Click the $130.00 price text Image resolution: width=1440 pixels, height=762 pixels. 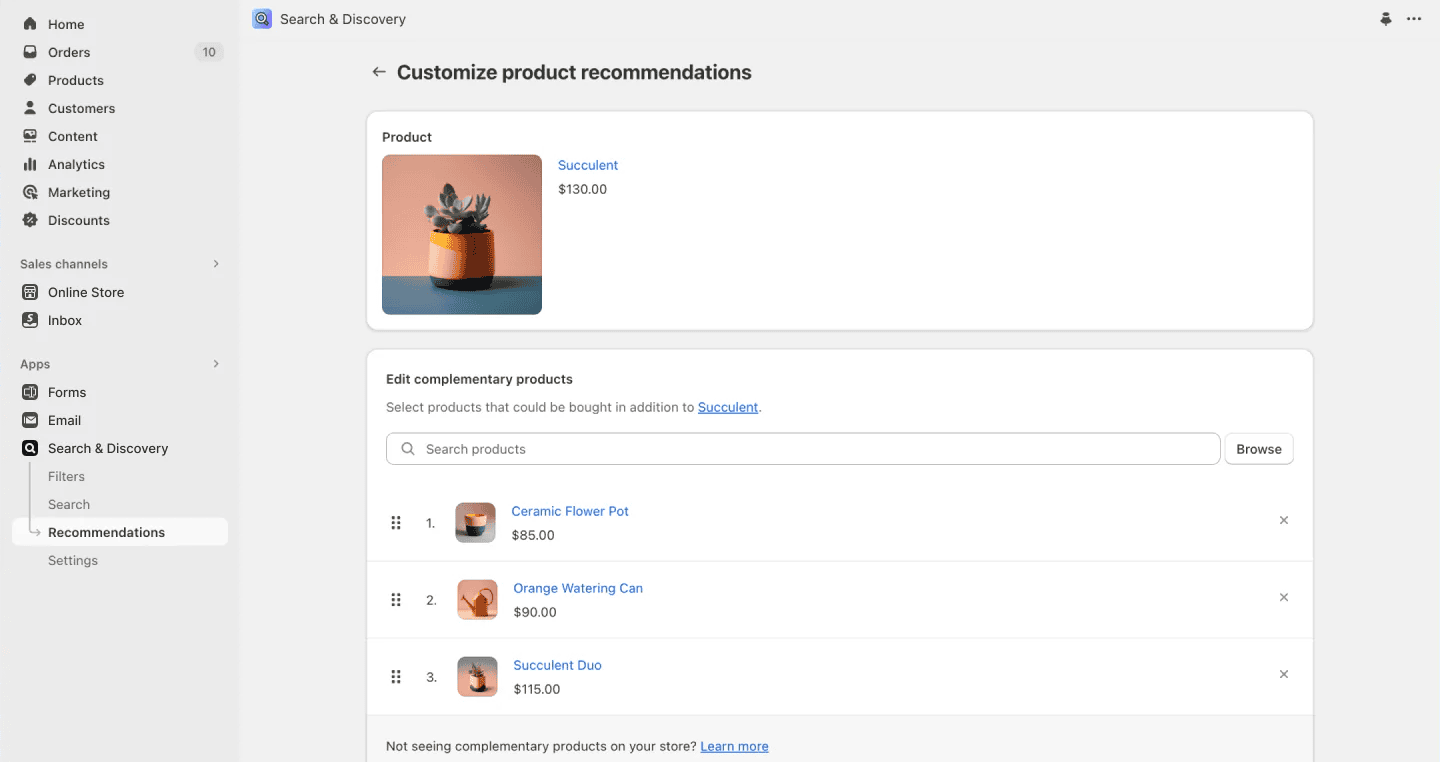582,189
